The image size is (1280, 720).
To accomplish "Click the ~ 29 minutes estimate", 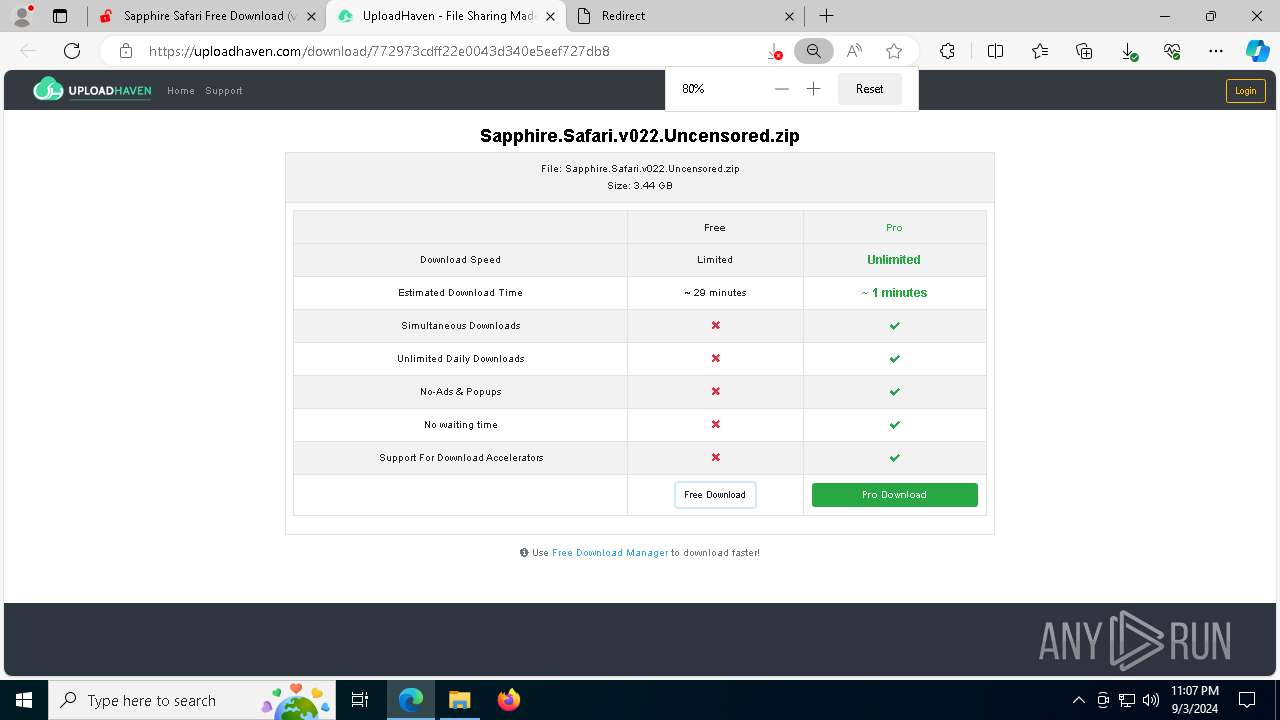I will pos(715,293).
